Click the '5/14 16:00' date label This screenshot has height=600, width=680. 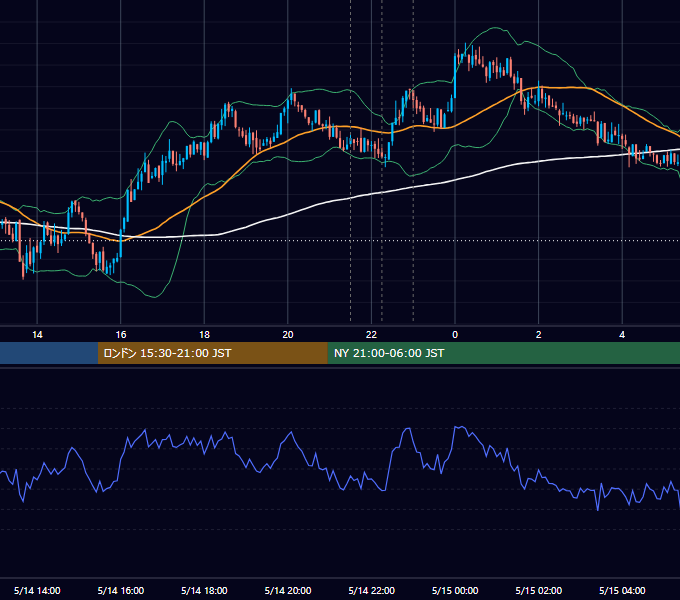point(121,590)
